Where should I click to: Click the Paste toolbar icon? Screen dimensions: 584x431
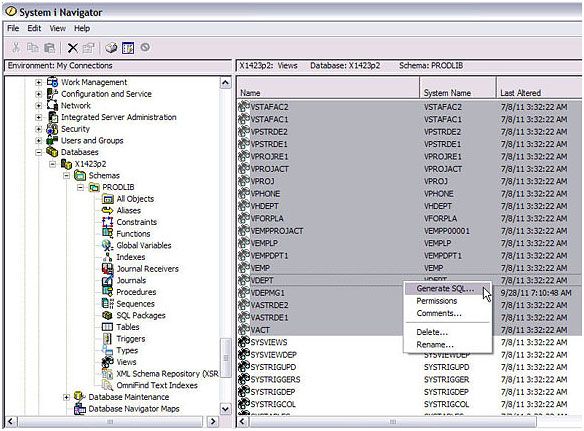(x=50, y=47)
